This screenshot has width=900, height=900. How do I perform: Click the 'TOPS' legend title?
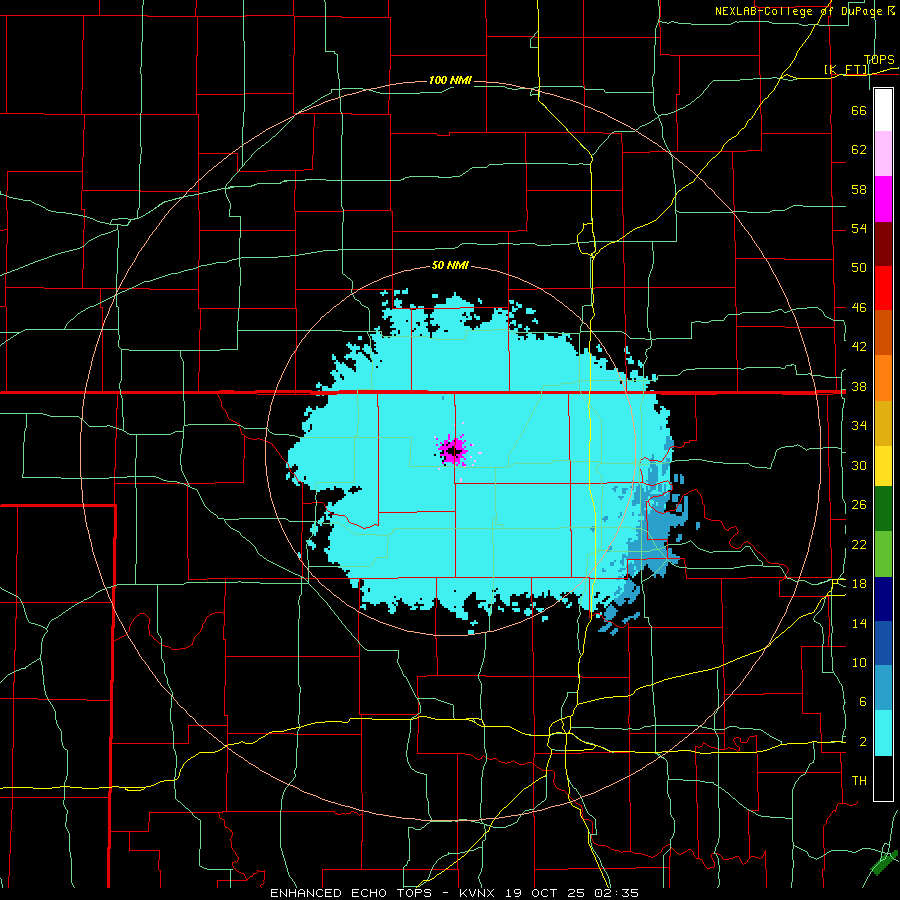[x=879, y=60]
